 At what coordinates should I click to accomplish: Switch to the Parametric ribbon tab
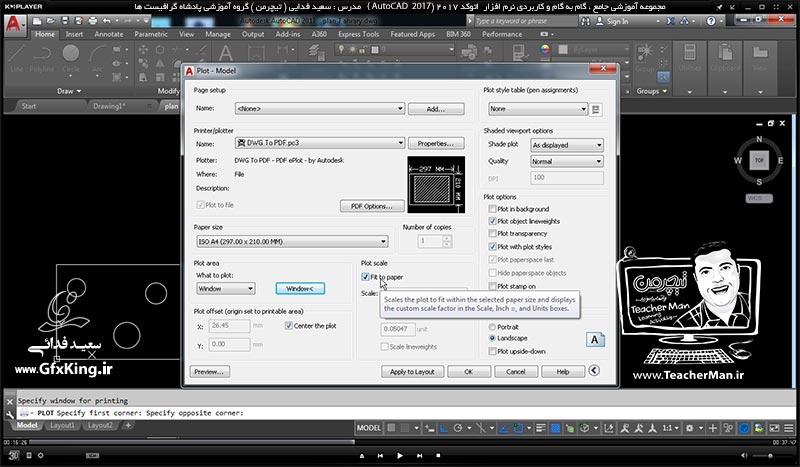(x=151, y=34)
